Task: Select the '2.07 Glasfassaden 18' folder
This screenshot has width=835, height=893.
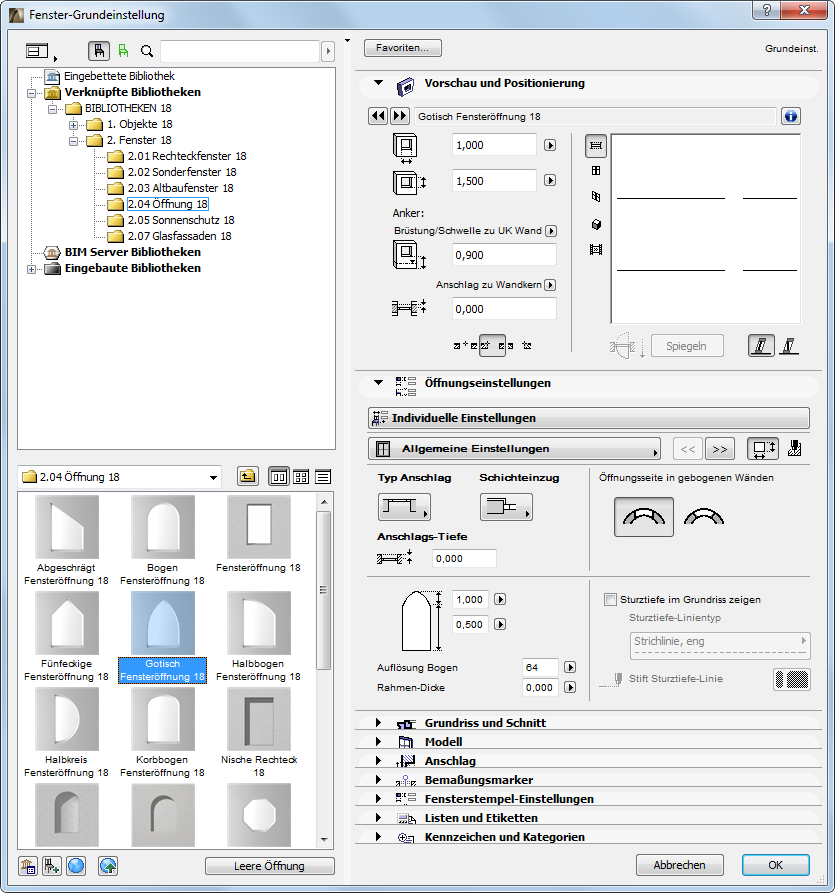Action: 179,236
